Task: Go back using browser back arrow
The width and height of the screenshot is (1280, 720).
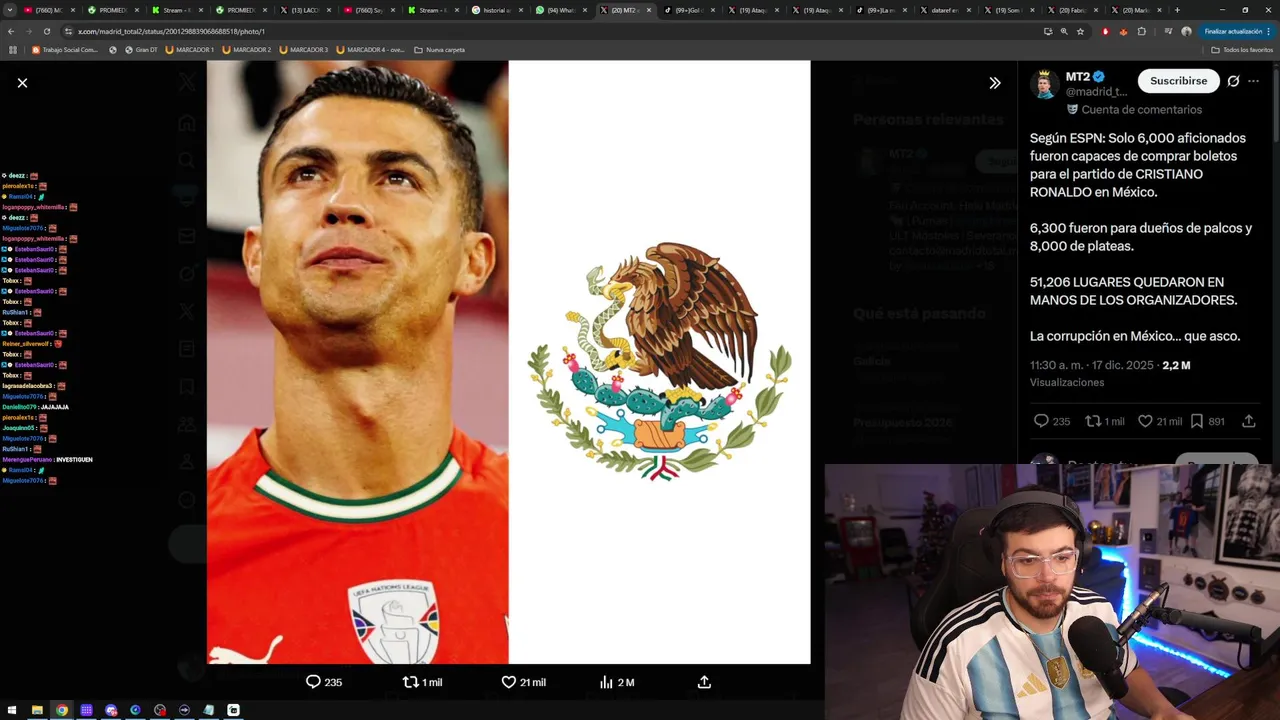Action: (11, 31)
